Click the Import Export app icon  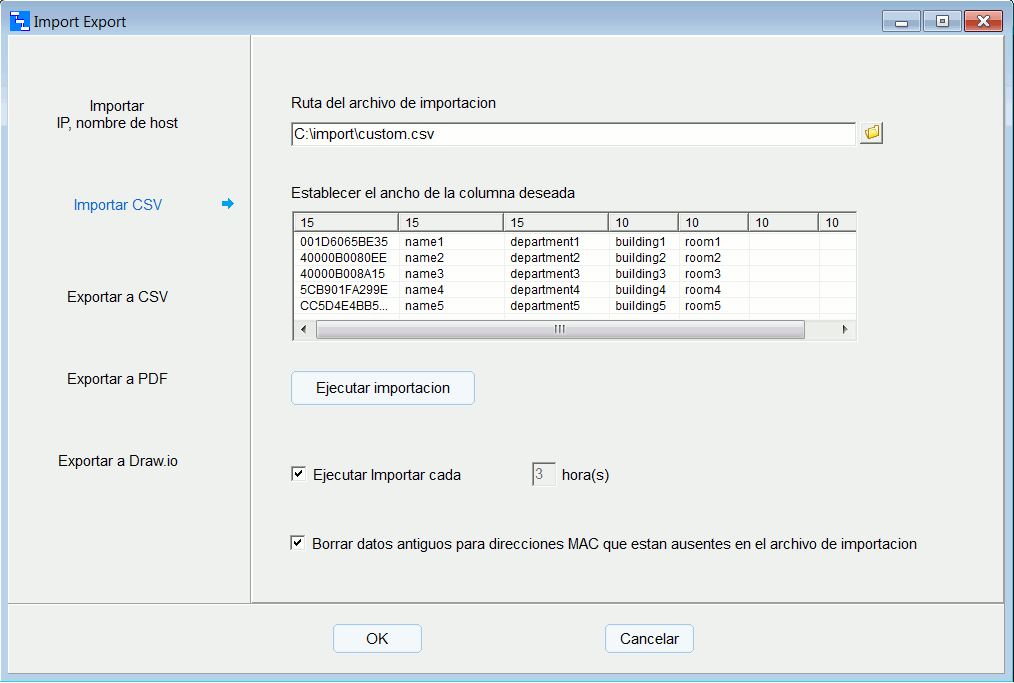pyautogui.click(x=20, y=21)
